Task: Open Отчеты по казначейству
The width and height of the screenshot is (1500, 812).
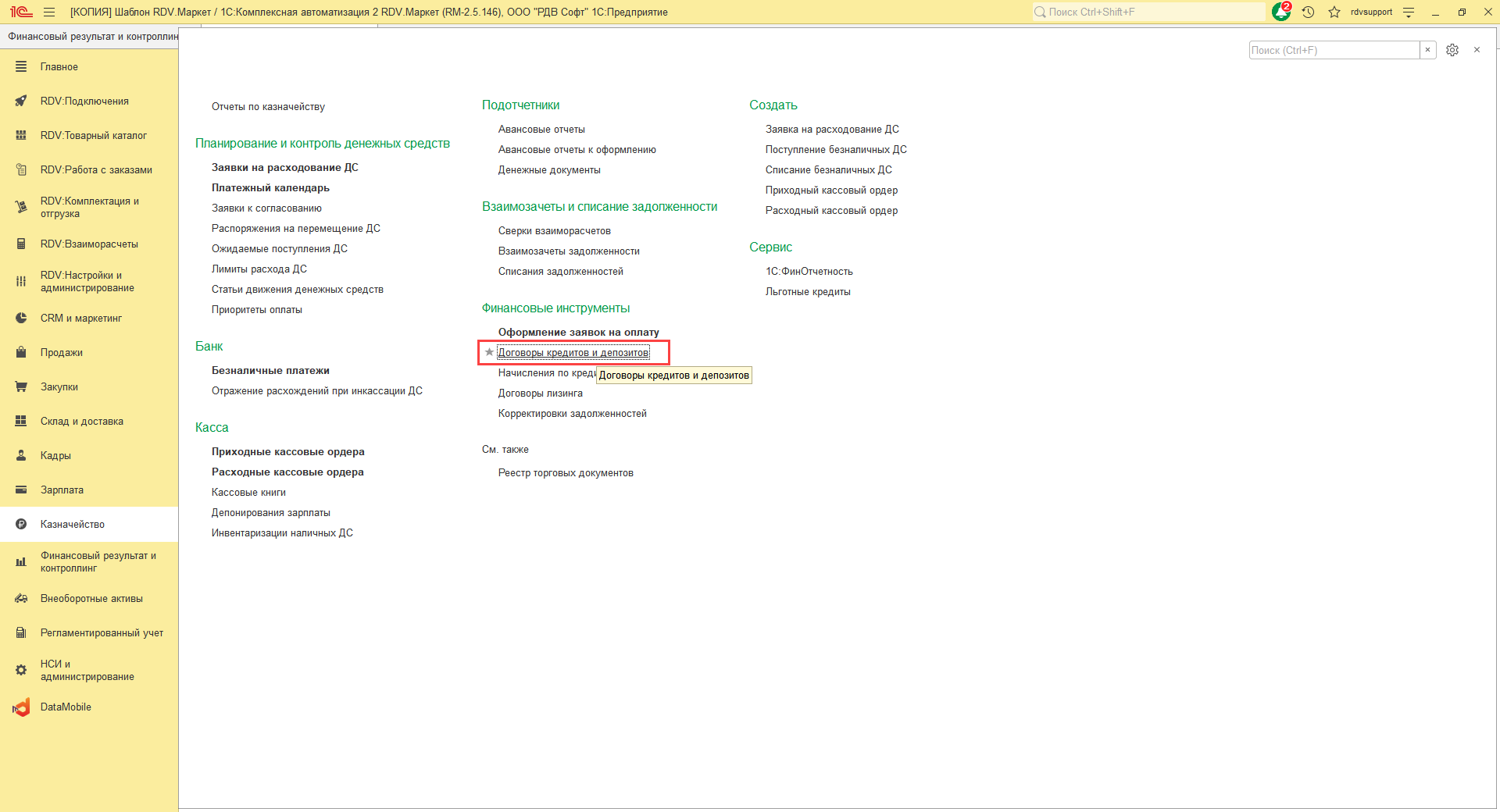Action: pyautogui.click(x=268, y=107)
